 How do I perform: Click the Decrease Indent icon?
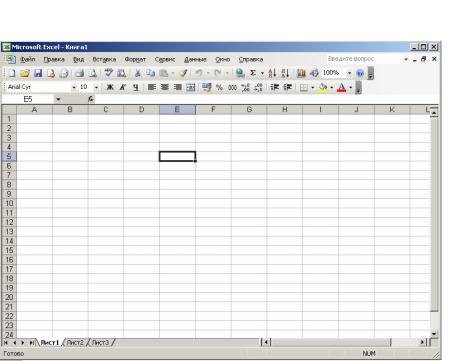point(275,87)
